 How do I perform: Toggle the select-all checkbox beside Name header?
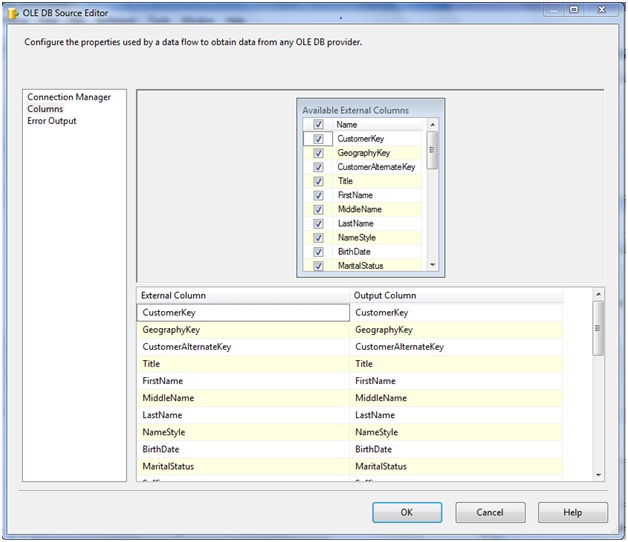[x=318, y=125]
